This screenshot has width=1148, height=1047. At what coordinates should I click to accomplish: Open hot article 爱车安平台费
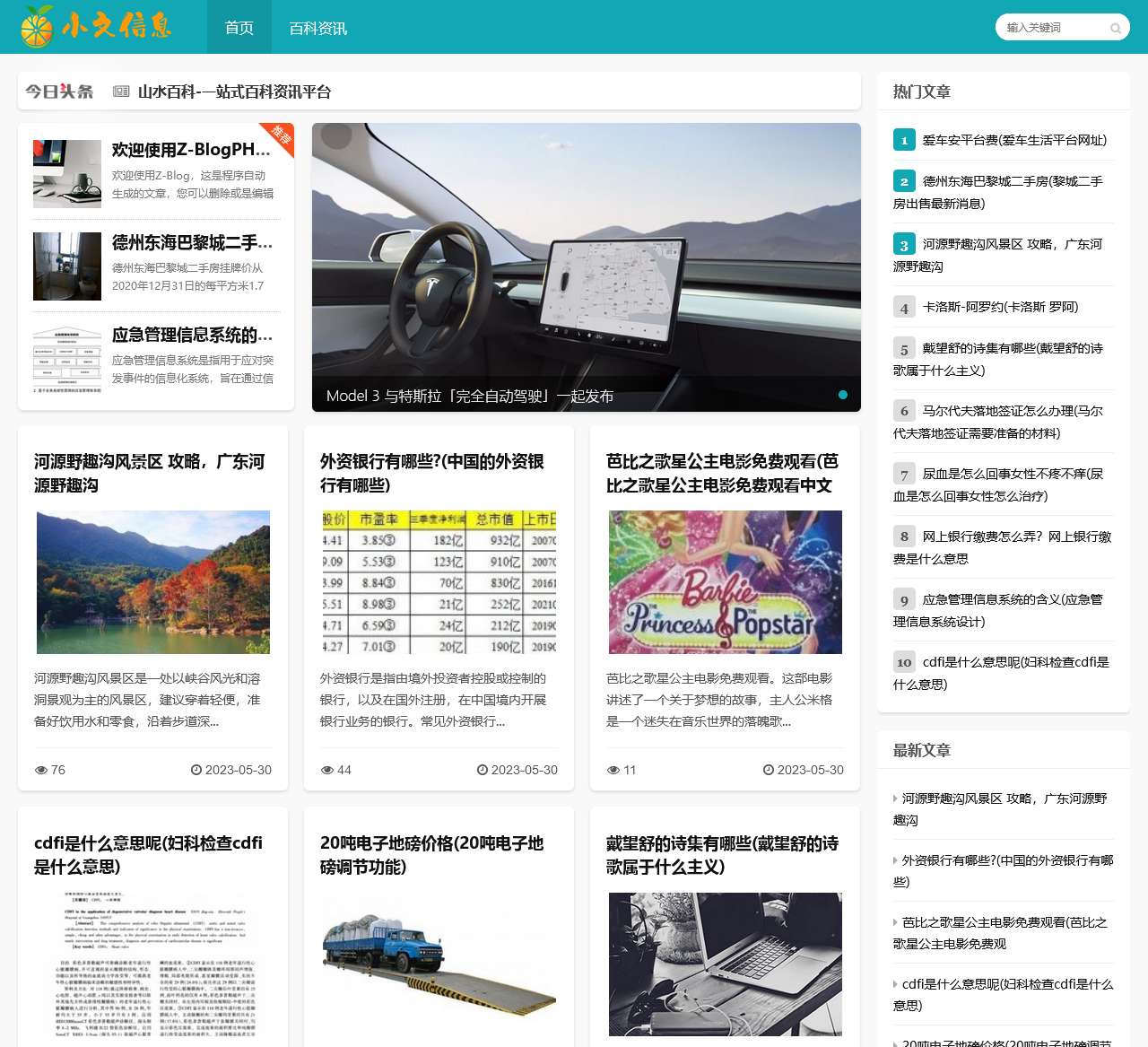pos(1014,140)
